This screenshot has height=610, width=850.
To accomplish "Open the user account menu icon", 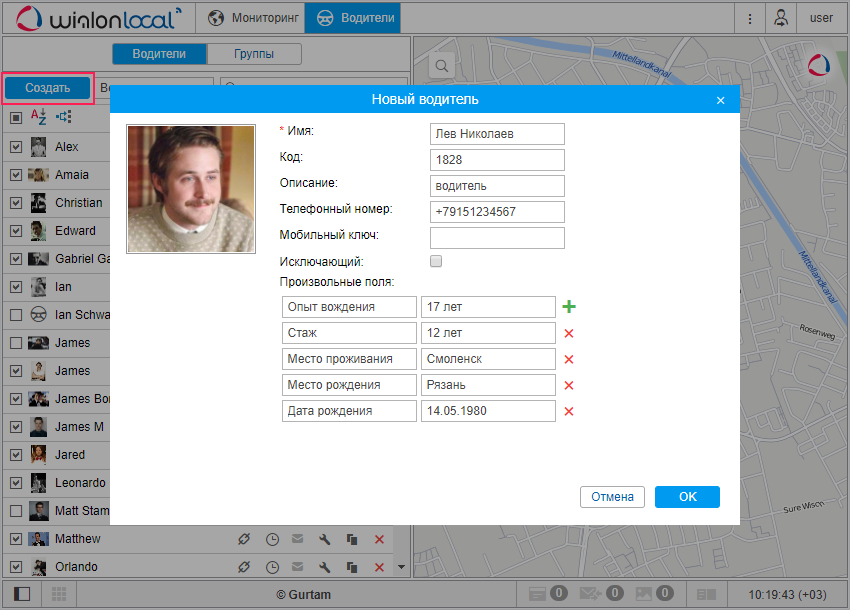I will click(x=780, y=18).
